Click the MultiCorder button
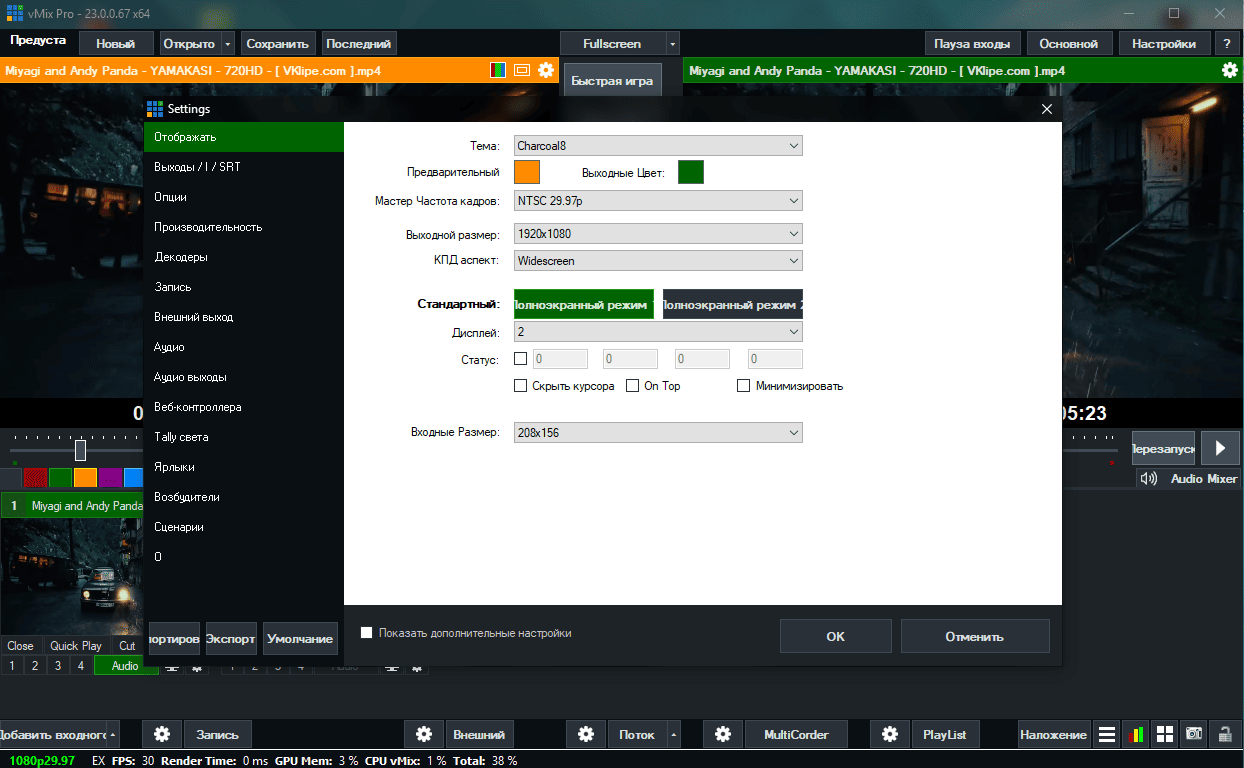Viewport: 1244px width, 768px height. [x=796, y=734]
